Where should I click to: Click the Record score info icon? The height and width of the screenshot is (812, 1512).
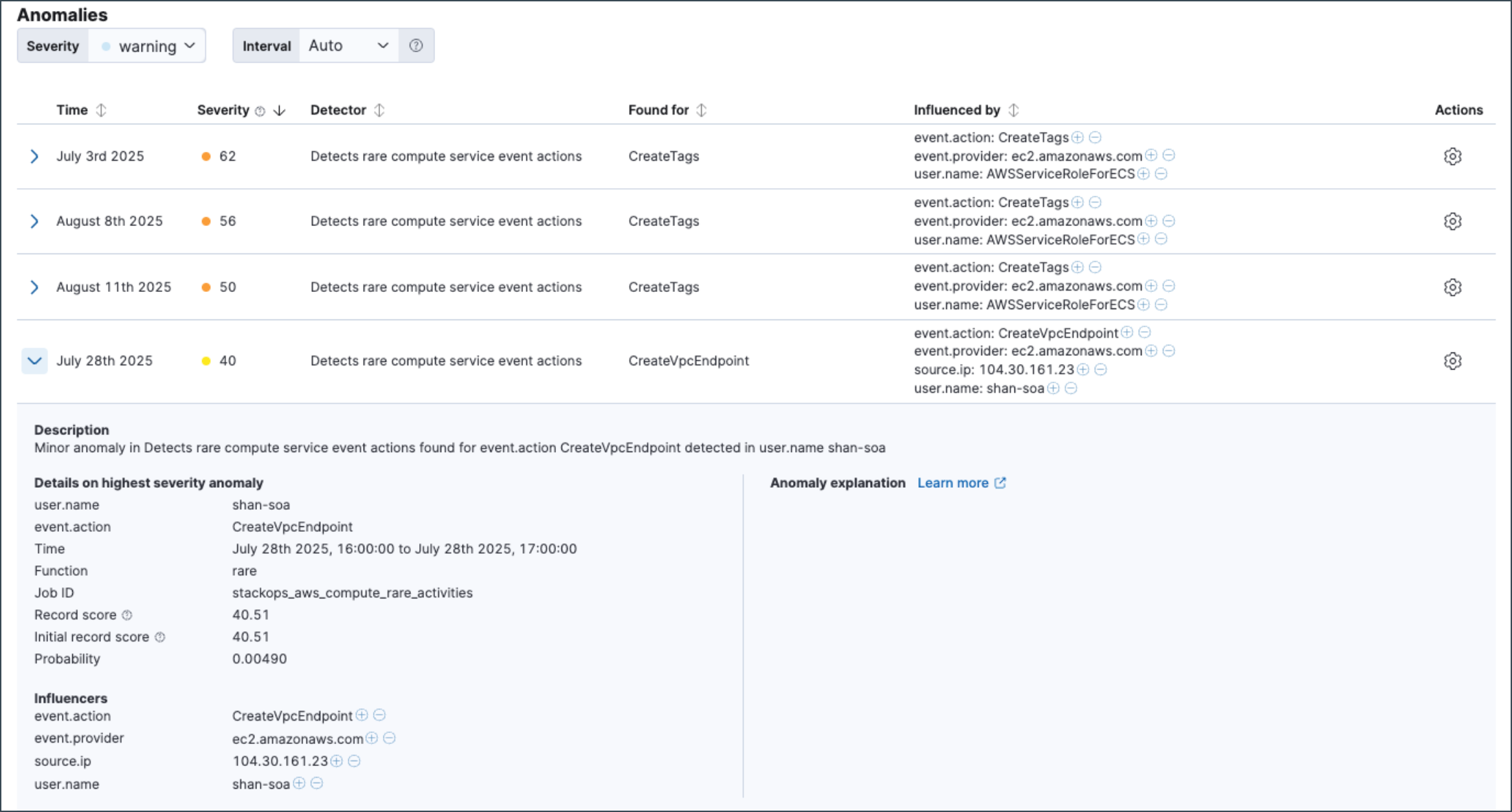128,615
